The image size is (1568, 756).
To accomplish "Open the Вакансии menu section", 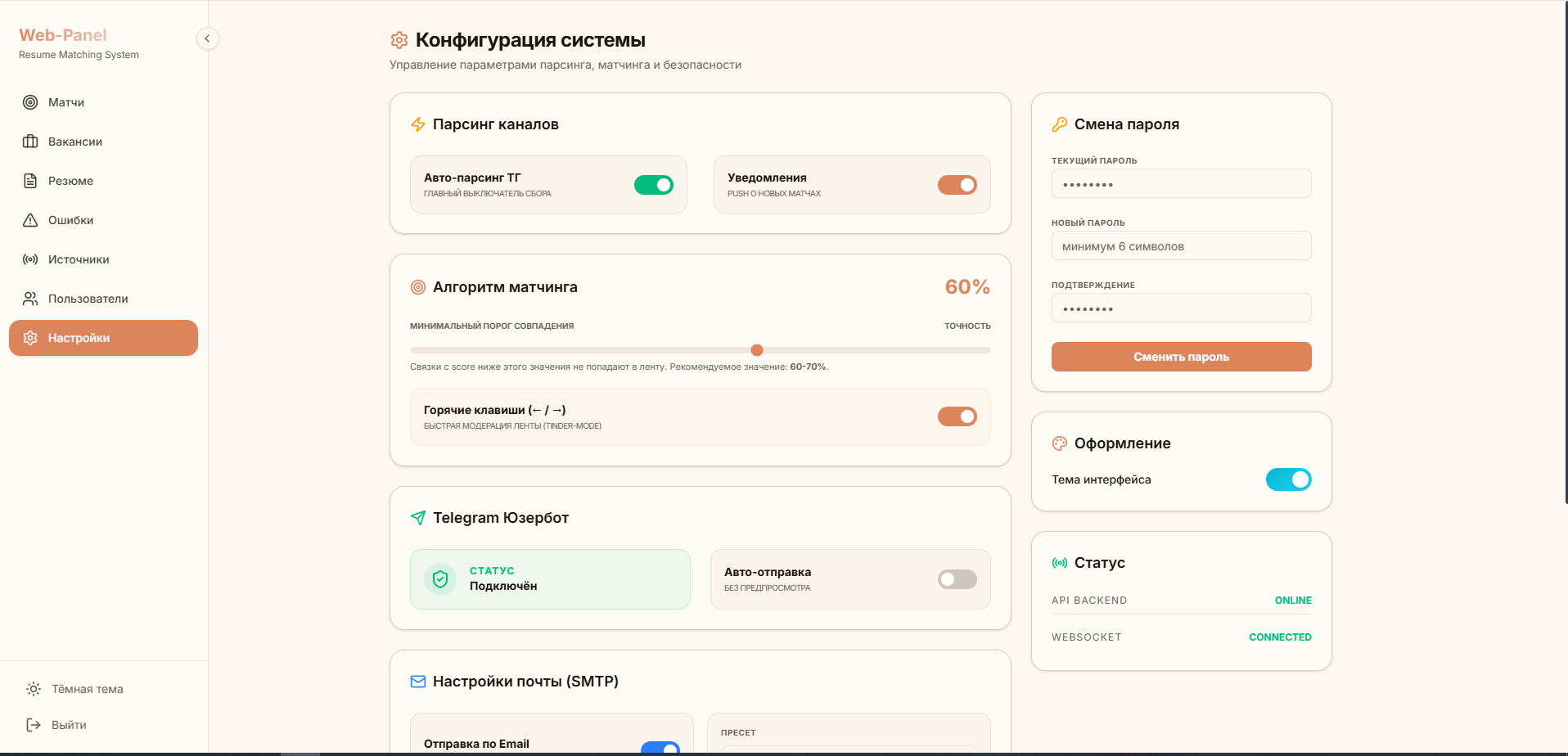I will 103,142.
